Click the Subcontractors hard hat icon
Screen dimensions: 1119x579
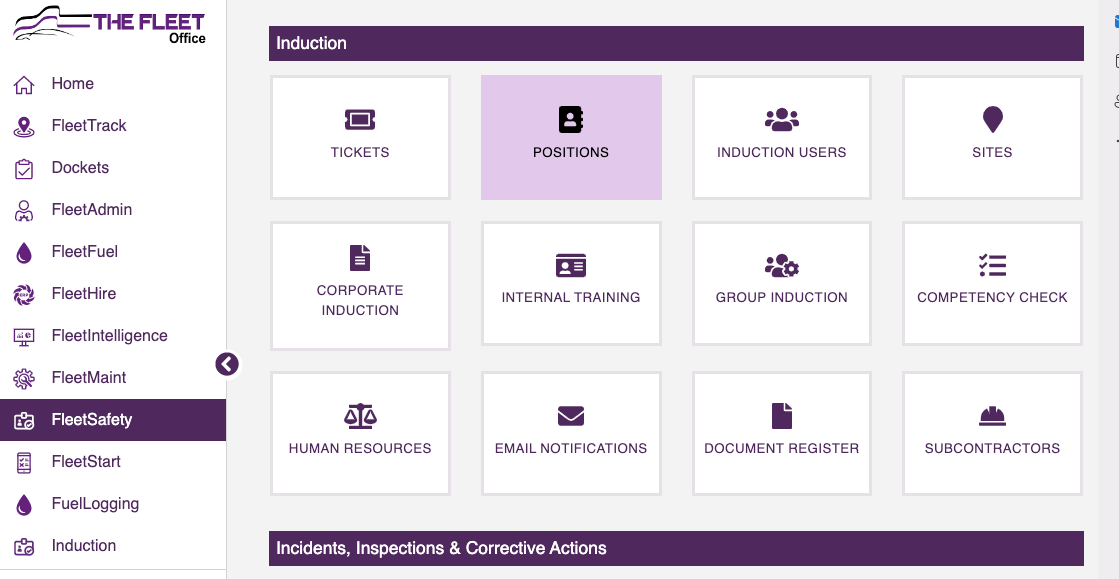992,416
